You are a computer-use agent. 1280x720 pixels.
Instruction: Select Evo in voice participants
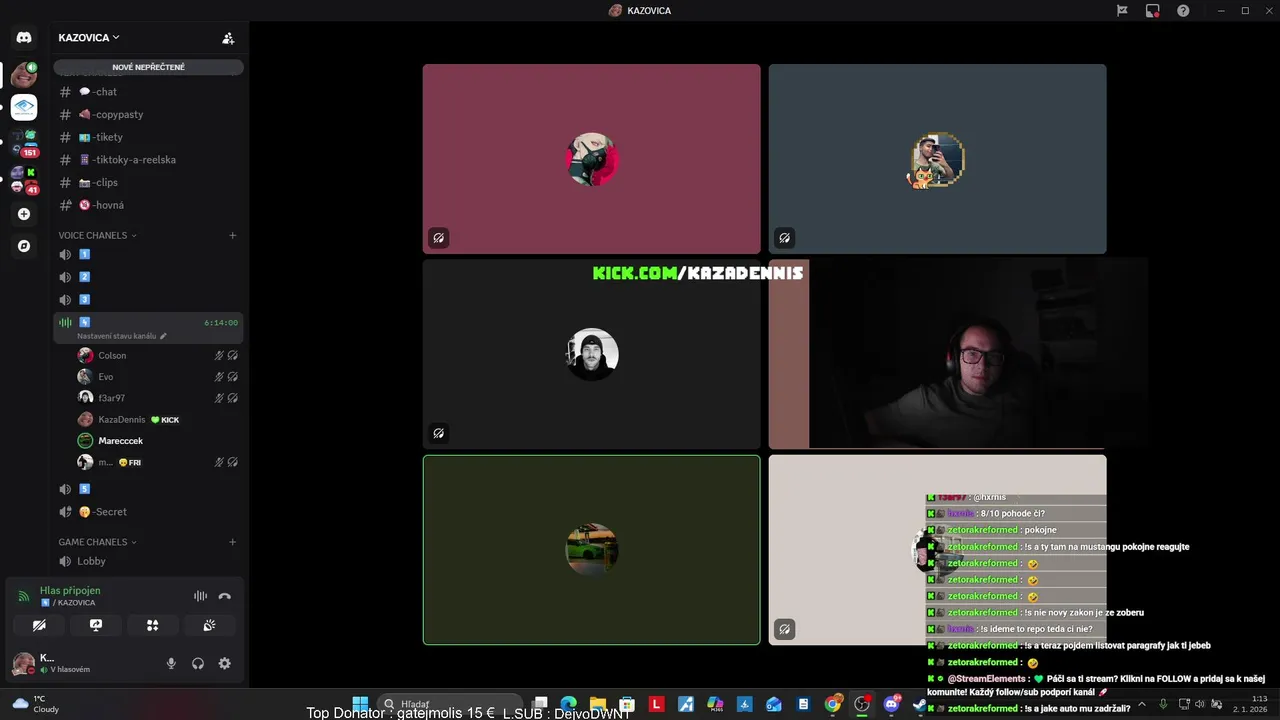tap(158, 377)
